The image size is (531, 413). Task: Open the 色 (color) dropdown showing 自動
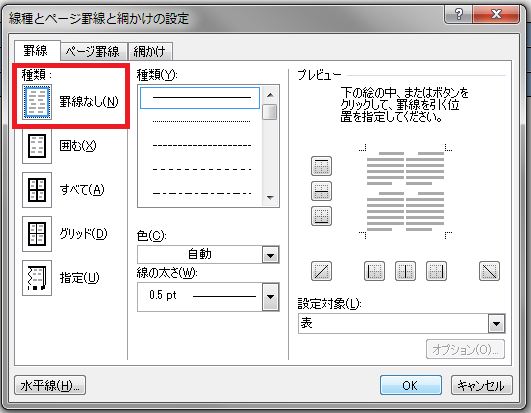(208, 254)
